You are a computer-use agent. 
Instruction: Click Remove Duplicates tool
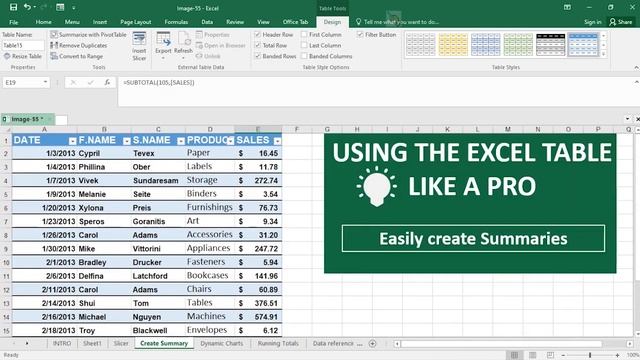(79, 45)
